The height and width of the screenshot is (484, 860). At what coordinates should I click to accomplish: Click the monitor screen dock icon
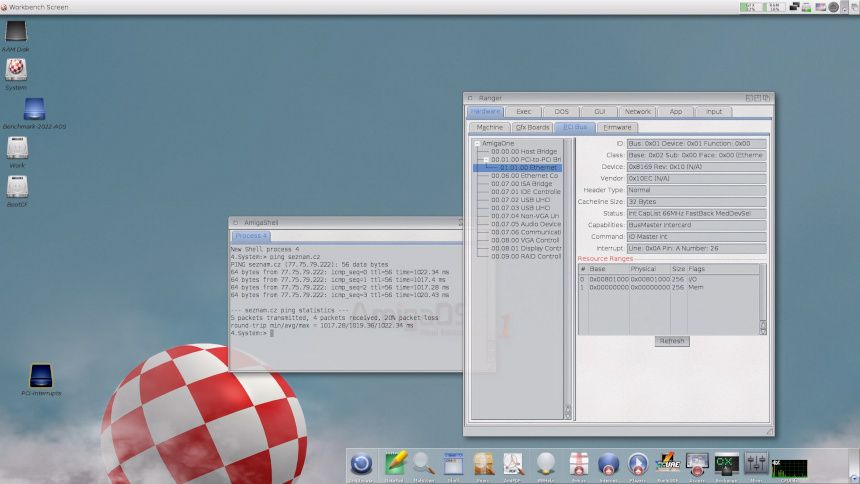coord(697,464)
